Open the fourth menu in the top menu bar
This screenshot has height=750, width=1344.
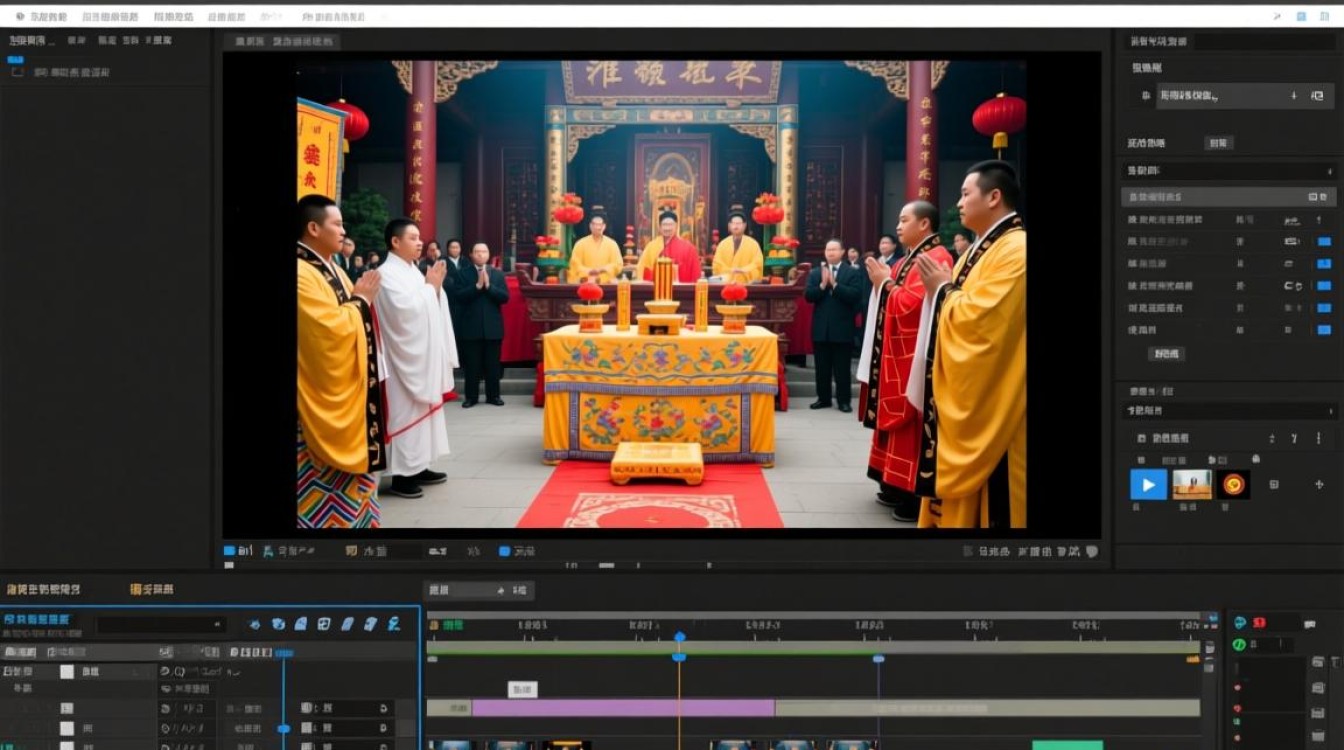point(226,17)
